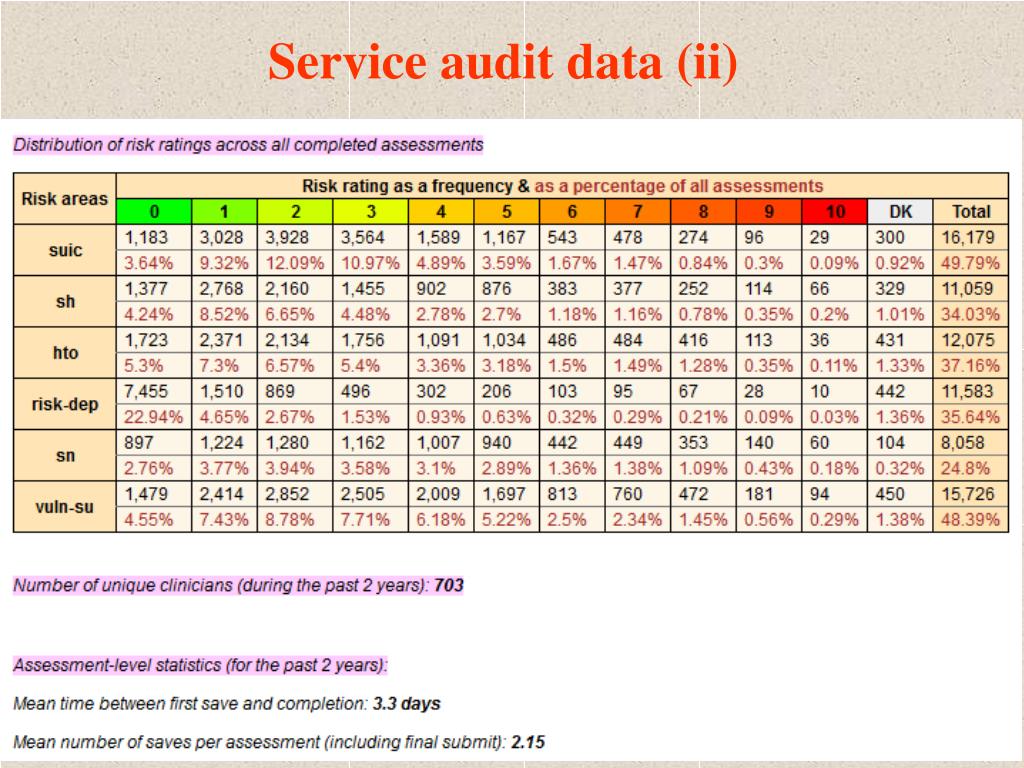Viewport: 1024px width, 768px height.
Task: Click the rating 7 header cell
Action: click(x=638, y=212)
